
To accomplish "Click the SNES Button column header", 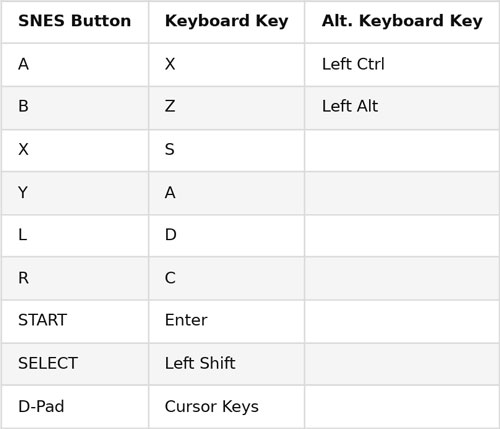I will [75, 21].
